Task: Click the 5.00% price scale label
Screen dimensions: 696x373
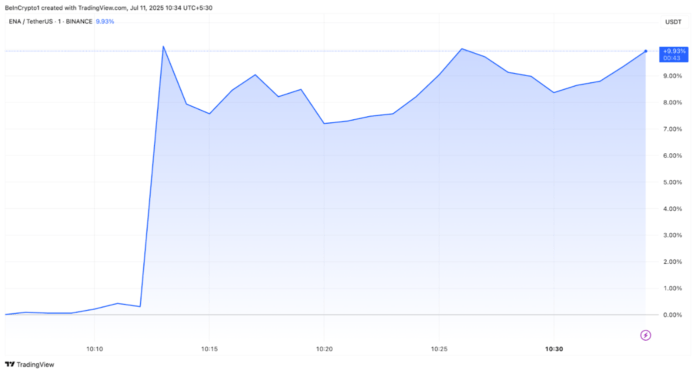Action: [672, 182]
